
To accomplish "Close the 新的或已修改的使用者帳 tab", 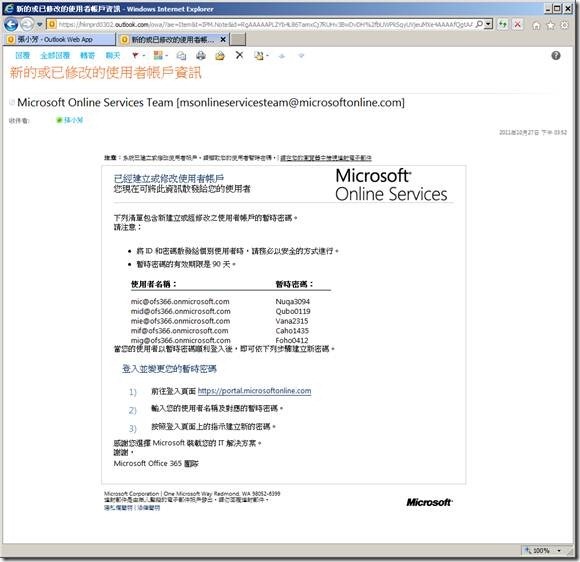I will point(223,39).
